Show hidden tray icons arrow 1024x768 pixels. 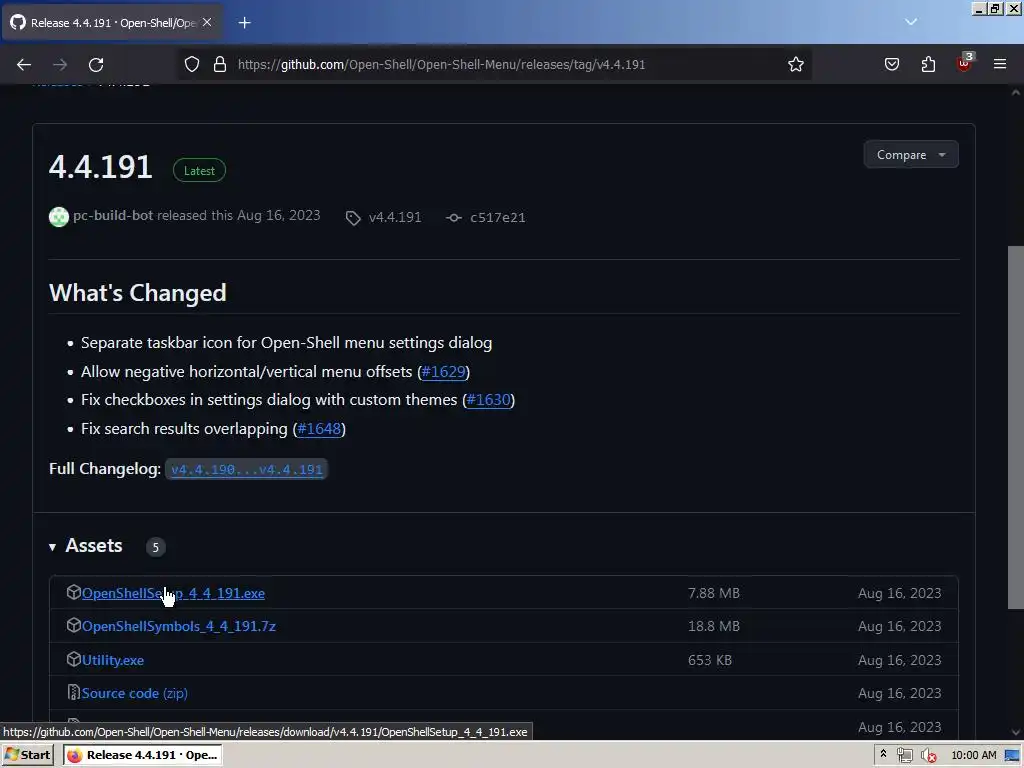coord(883,754)
